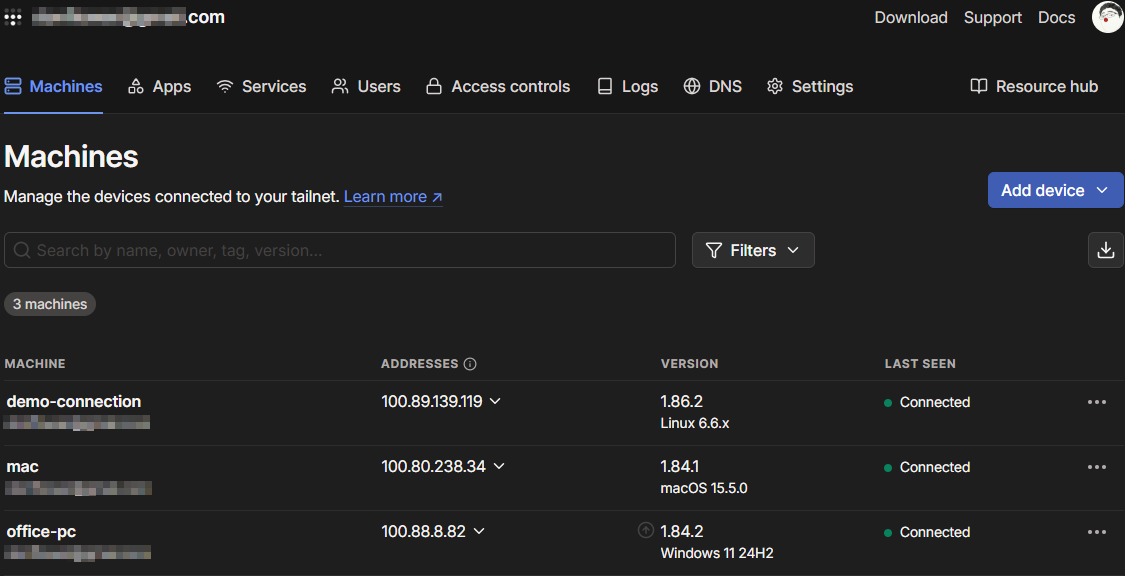The height and width of the screenshot is (576, 1125).
Task: Click update available icon for office-pc
Action: click(646, 531)
